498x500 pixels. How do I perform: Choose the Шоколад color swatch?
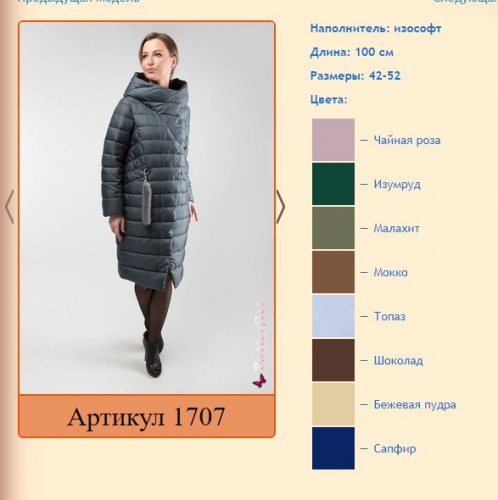coord(333,360)
